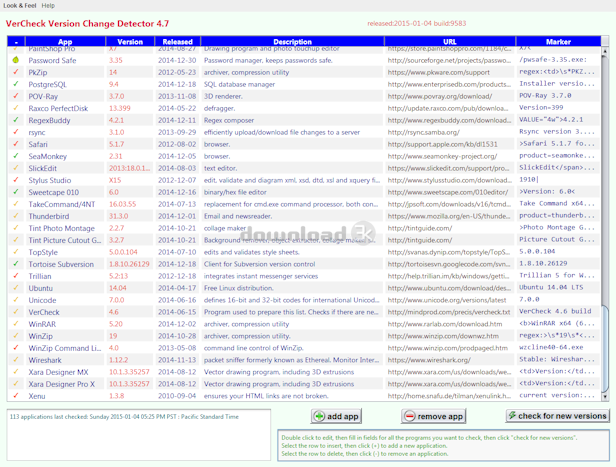This screenshot has width=616, height=467.
Task: Click the green check icon for SeaMonkey
Action: coord(16,156)
